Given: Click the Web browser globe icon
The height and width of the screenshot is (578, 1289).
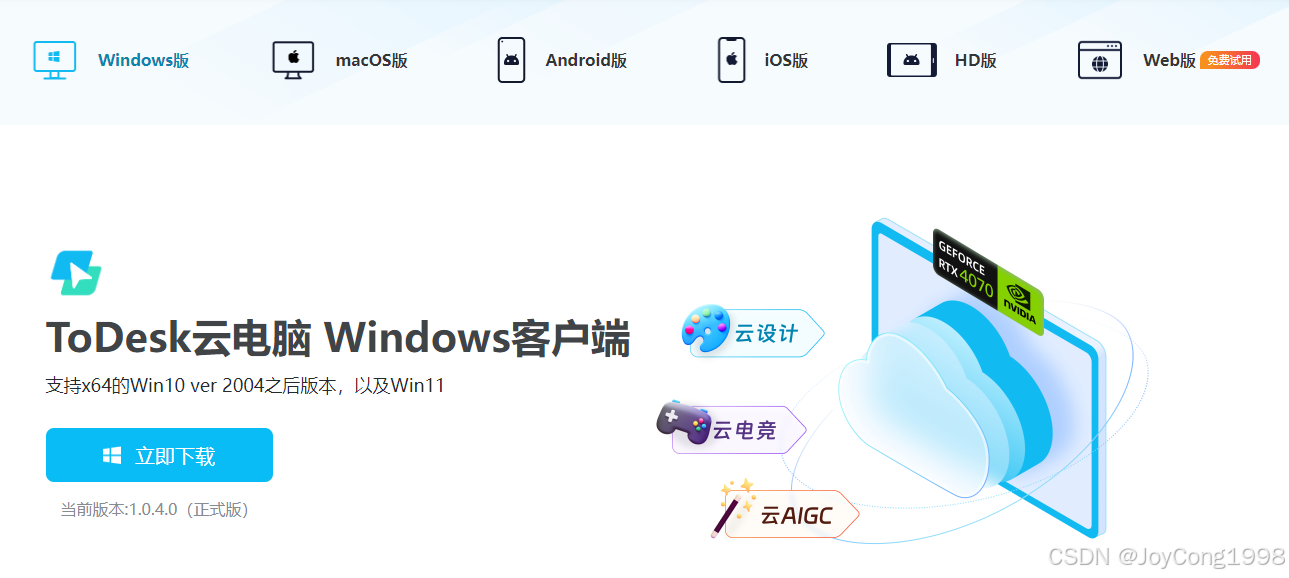Looking at the screenshot, I should 1099,60.
